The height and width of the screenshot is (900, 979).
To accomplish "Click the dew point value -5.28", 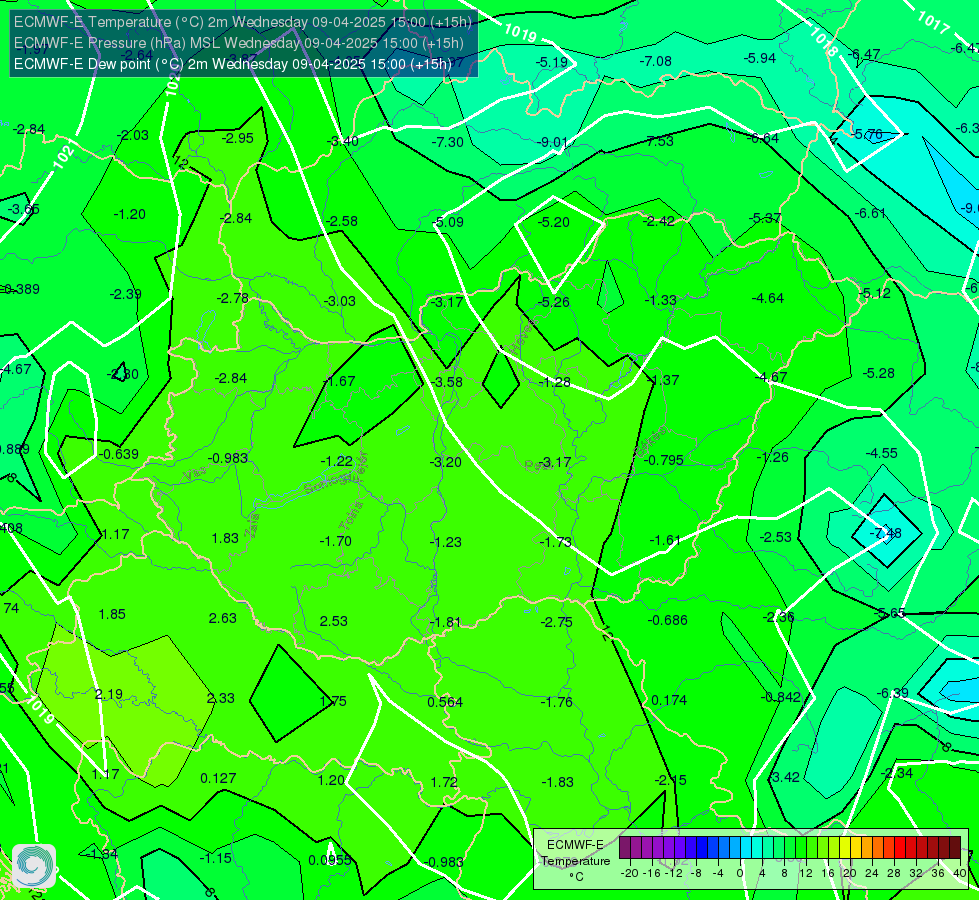I will [x=878, y=373].
